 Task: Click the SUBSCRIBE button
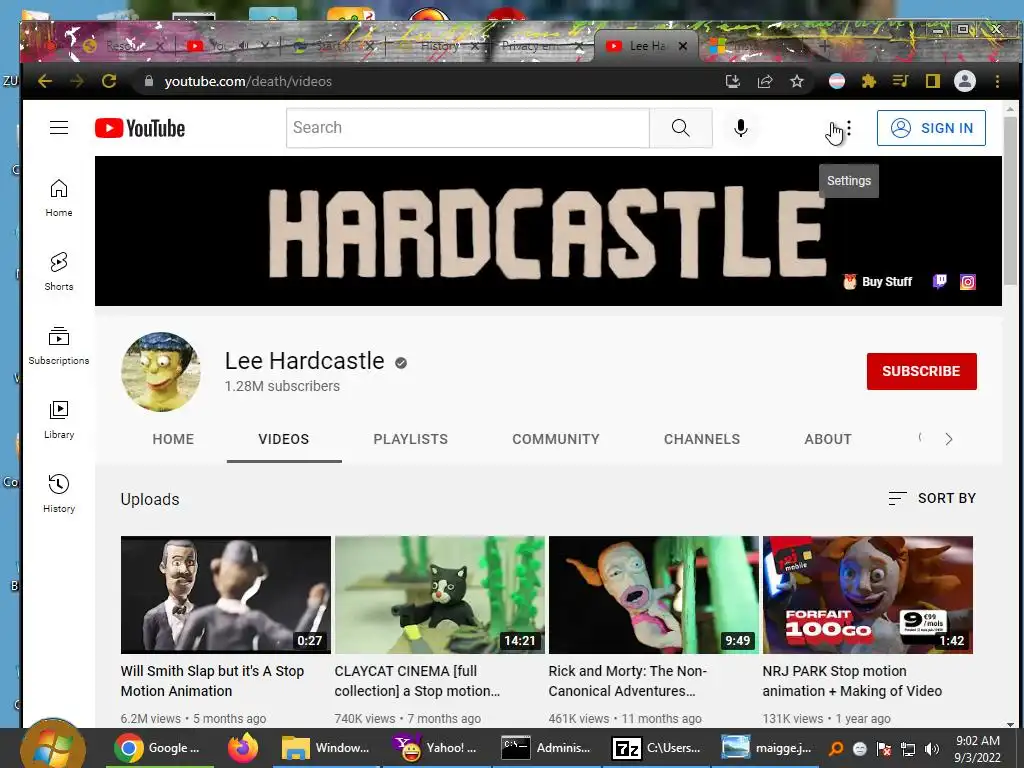(921, 371)
